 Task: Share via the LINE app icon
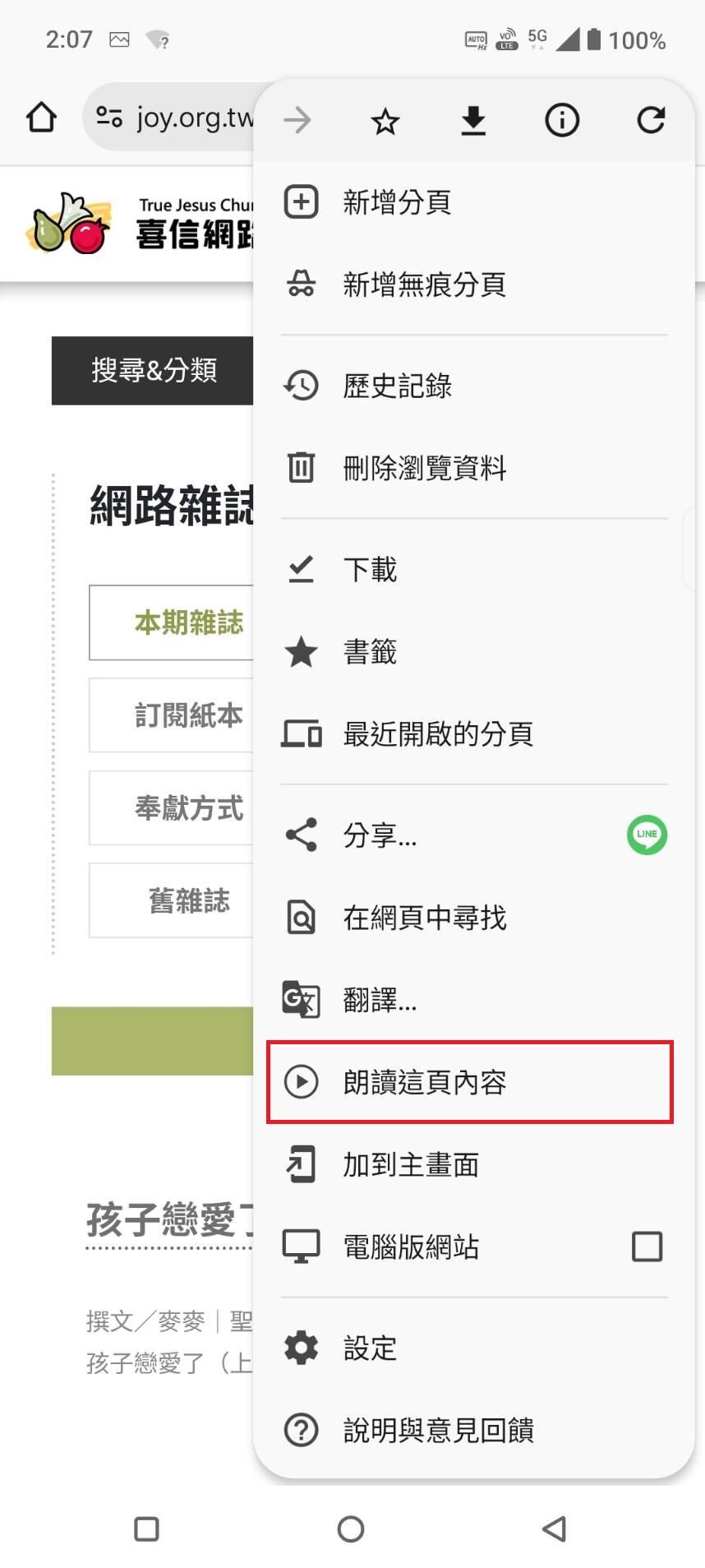coord(647,835)
